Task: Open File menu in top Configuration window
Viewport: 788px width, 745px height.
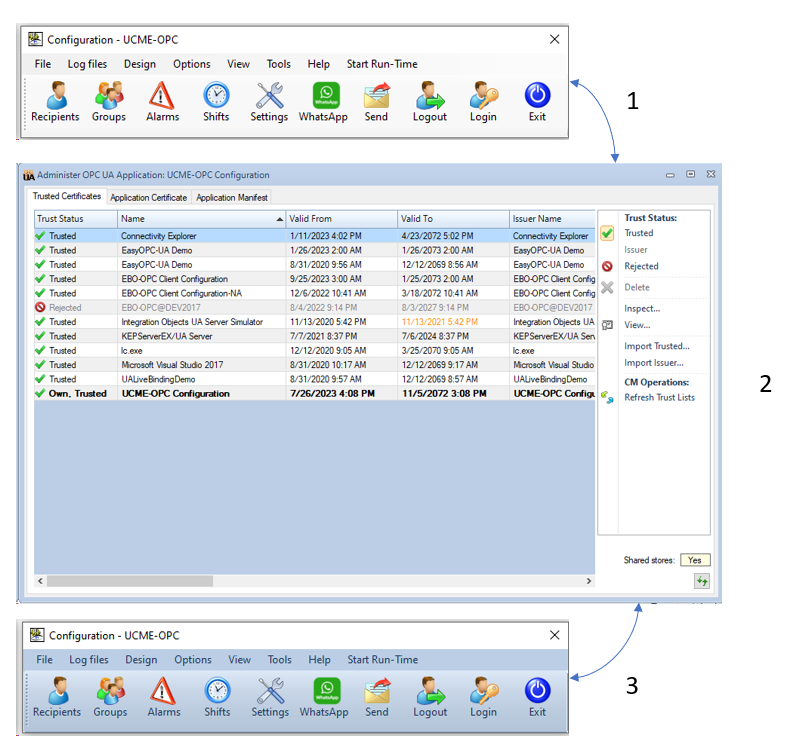Action: tap(43, 64)
